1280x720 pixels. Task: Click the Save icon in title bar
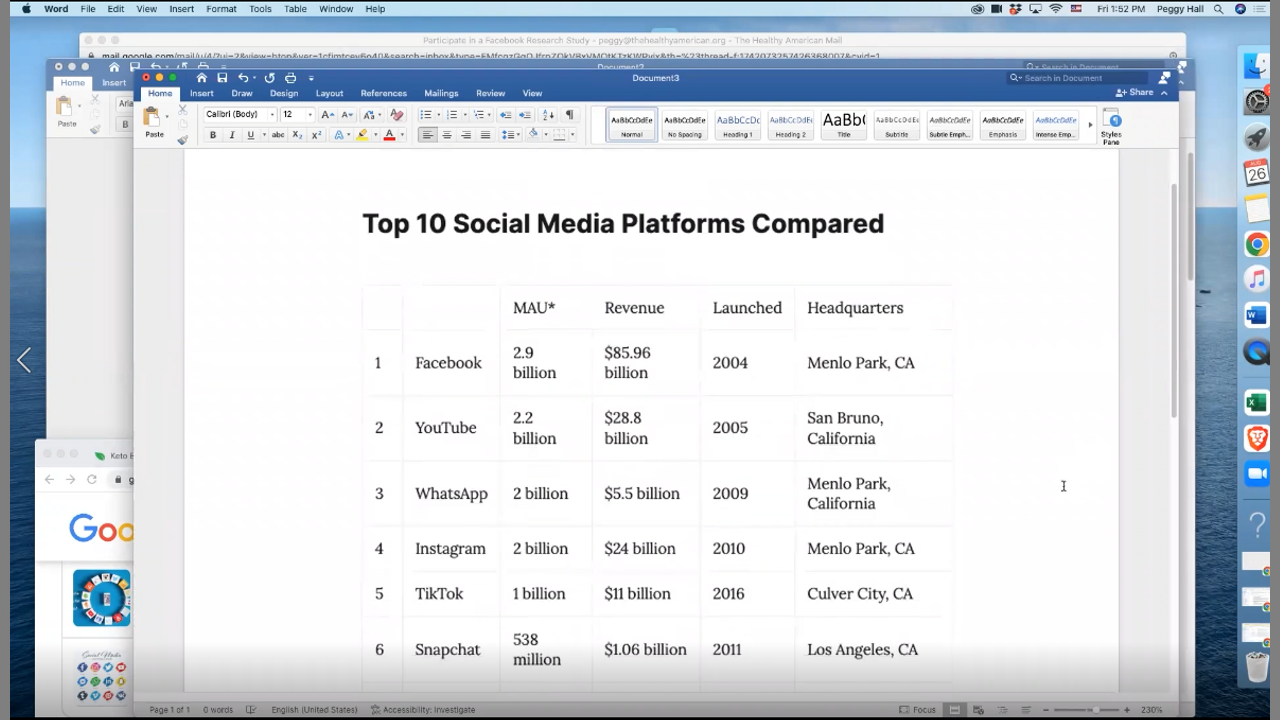pyautogui.click(x=222, y=78)
